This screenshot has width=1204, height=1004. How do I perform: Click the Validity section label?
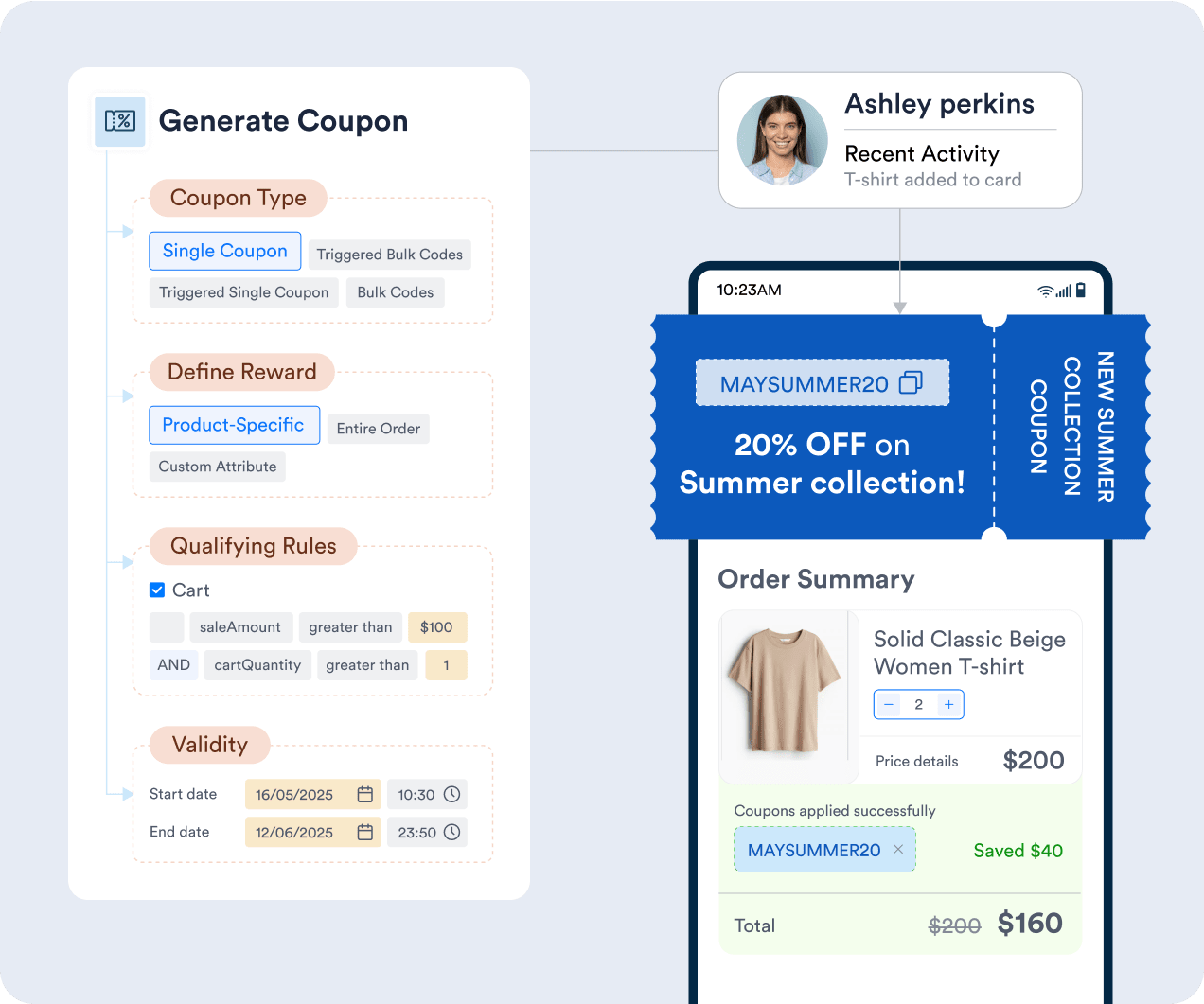[x=210, y=745]
